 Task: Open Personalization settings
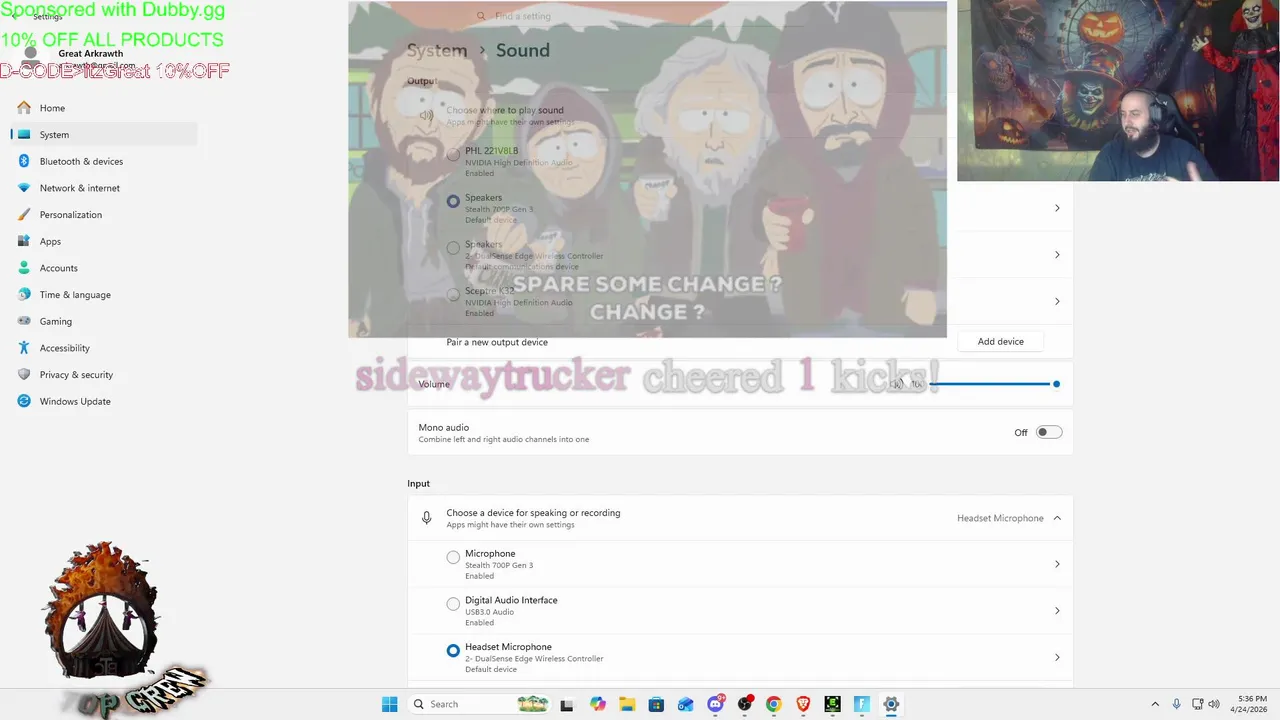coord(104,214)
